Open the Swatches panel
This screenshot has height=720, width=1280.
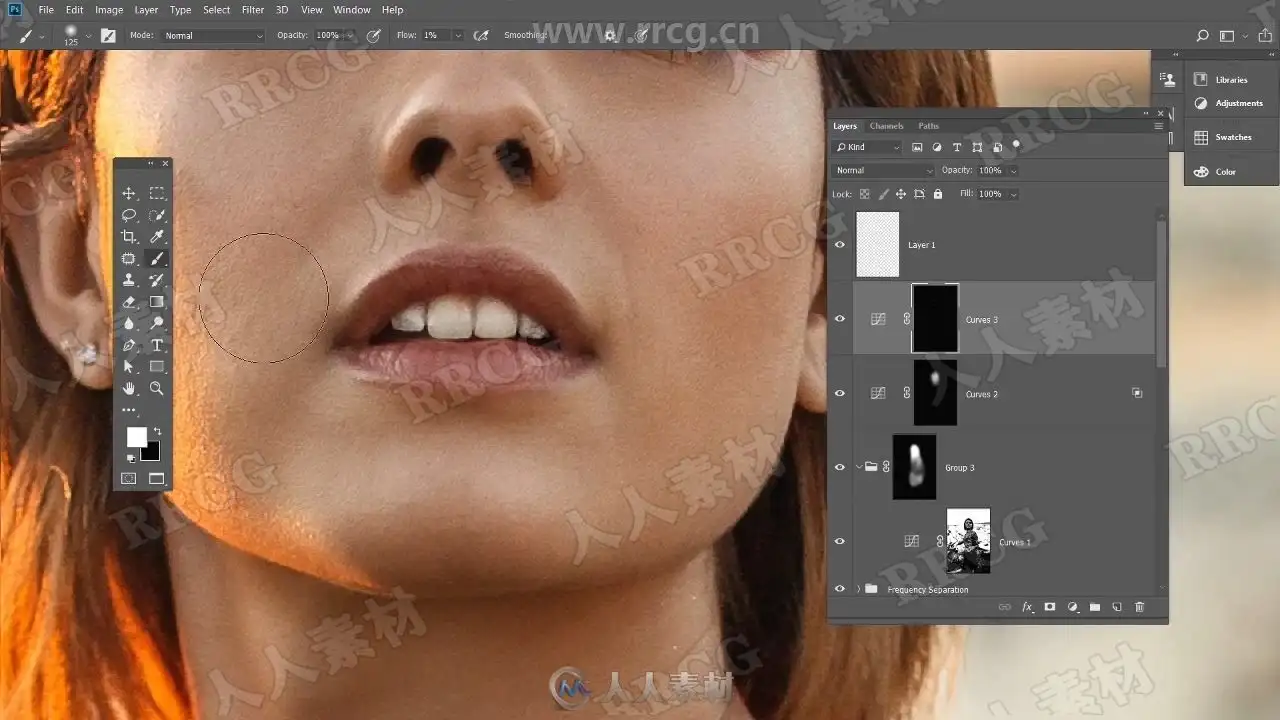tap(1232, 137)
